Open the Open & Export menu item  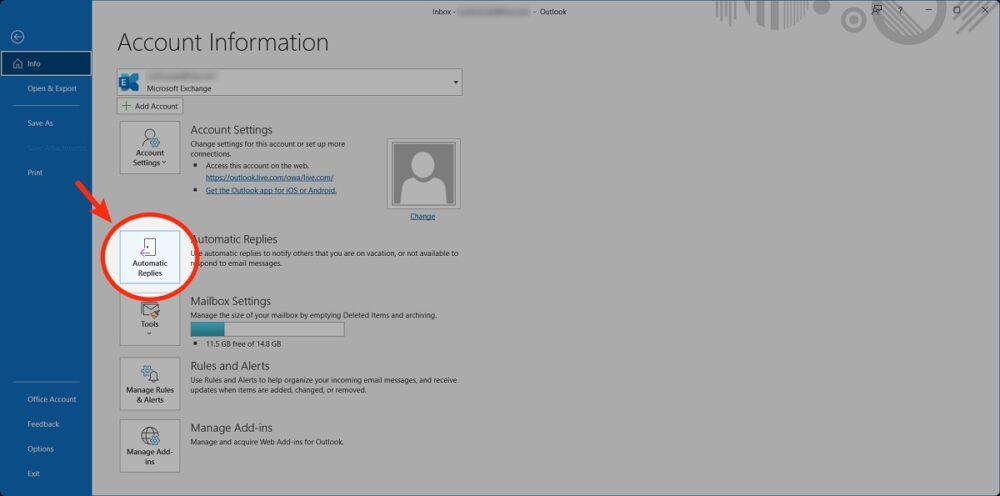(x=52, y=88)
